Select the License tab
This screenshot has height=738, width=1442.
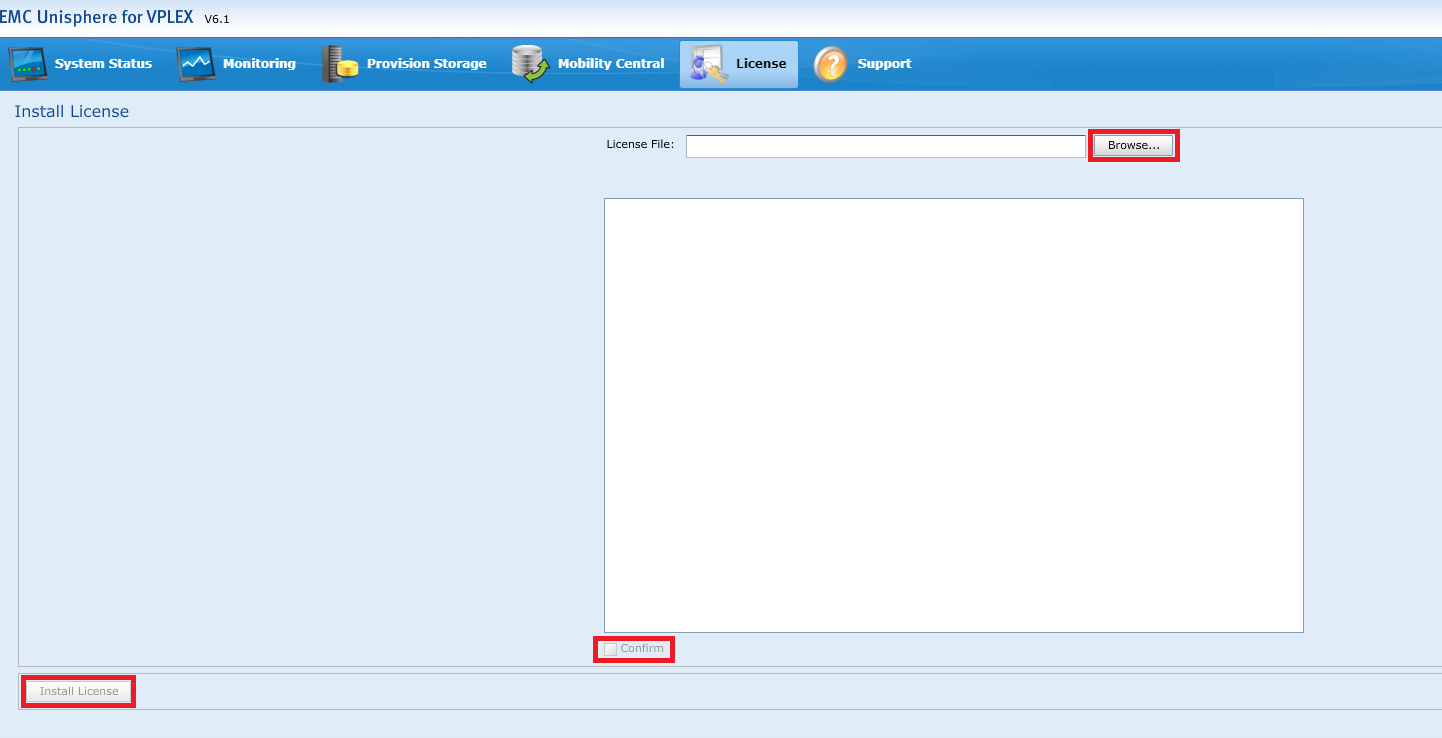click(x=761, y=63)
